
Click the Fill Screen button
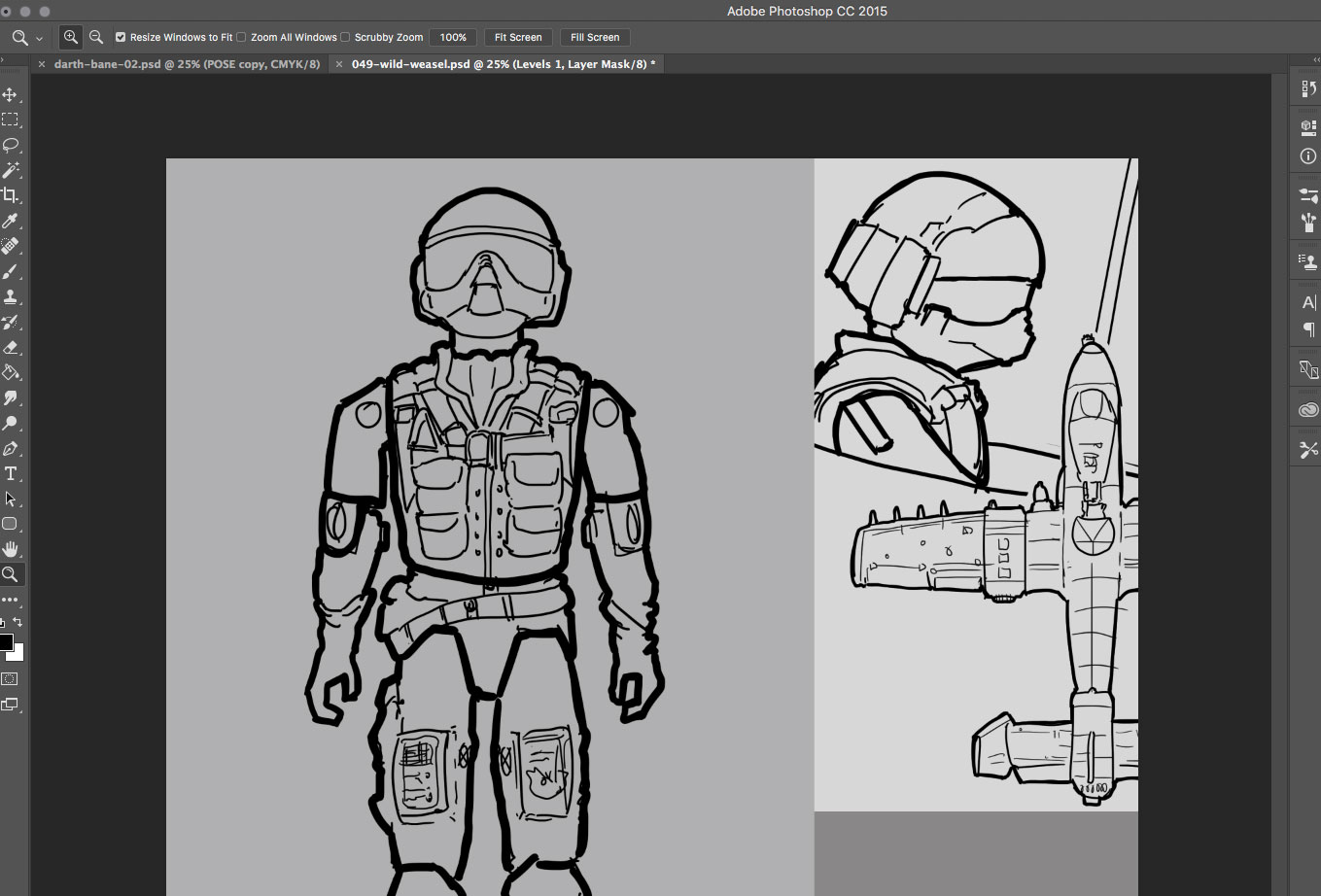point(595,37)
